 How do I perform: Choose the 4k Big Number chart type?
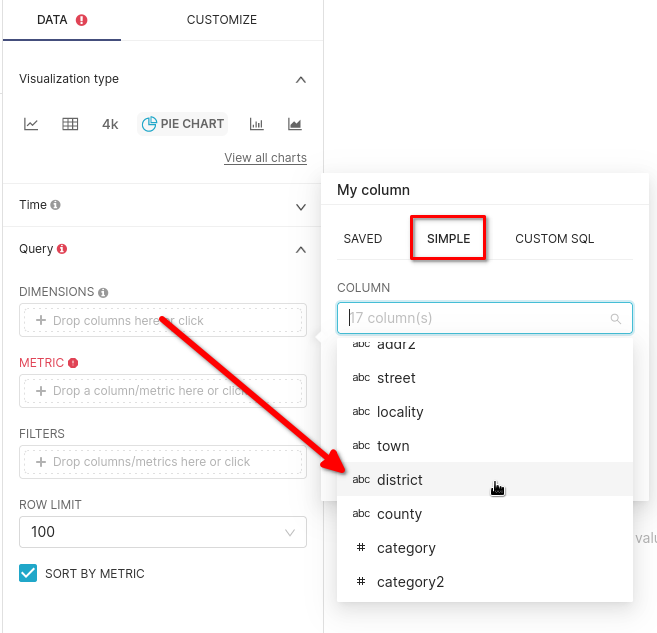(x=110, y=124)
